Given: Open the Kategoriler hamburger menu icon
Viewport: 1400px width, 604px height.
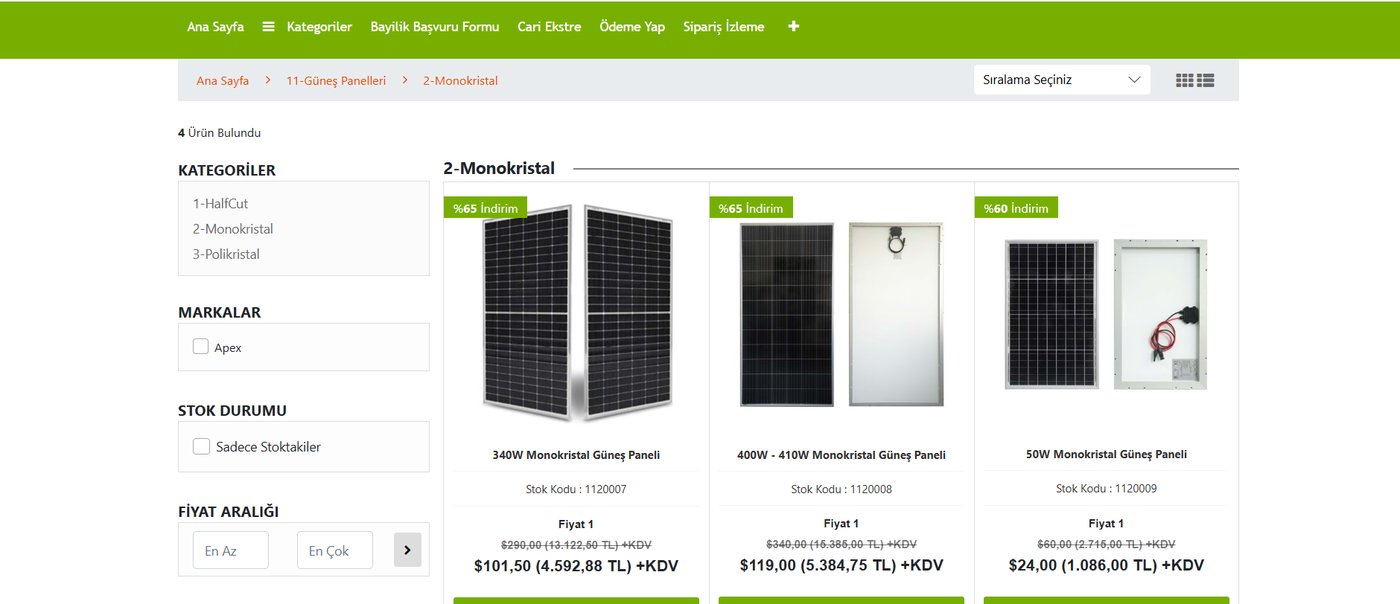Looking at the screenshot, I should click(x=268, y=27).
